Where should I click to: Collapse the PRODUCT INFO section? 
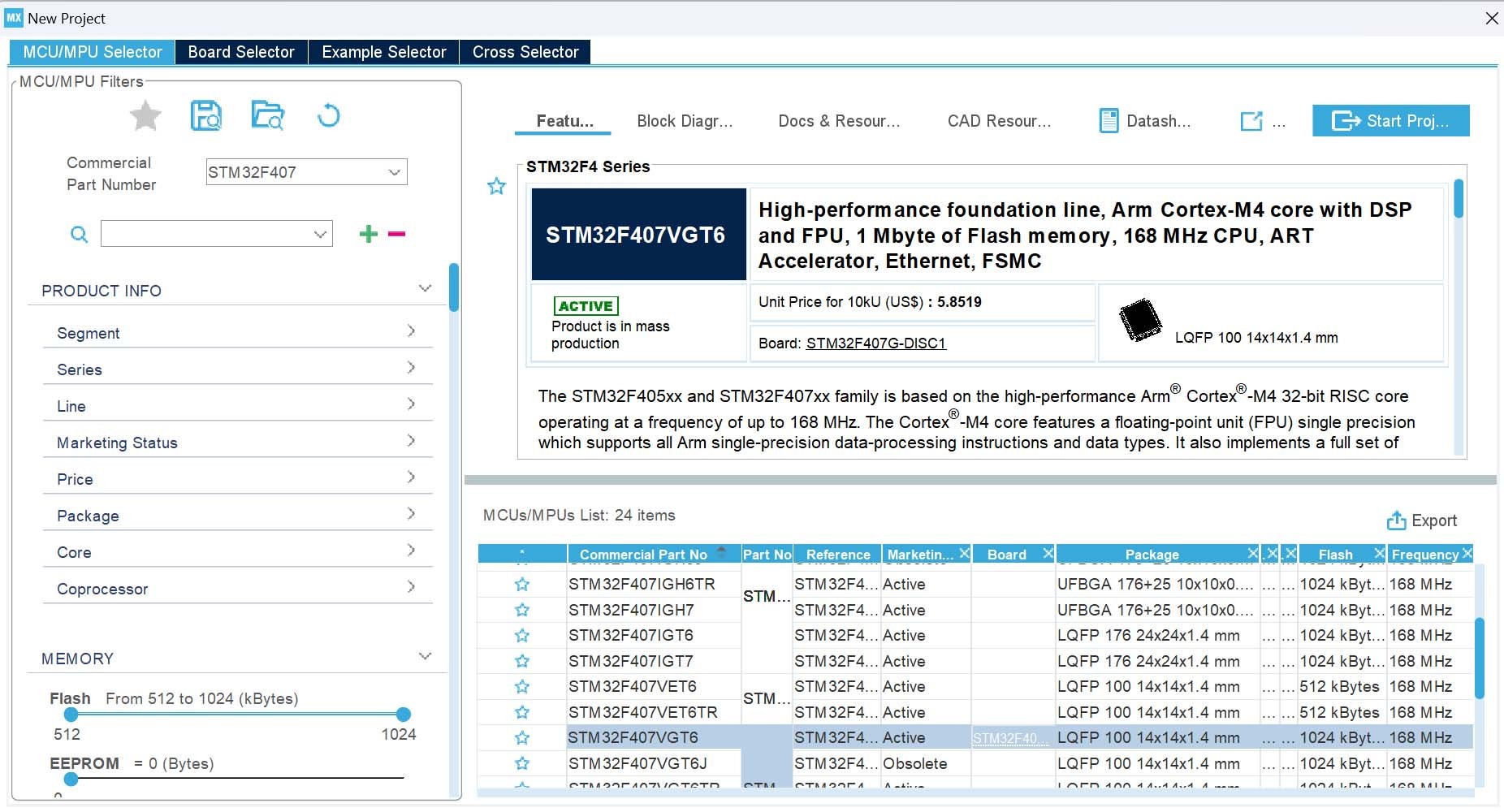click(425, 289)
